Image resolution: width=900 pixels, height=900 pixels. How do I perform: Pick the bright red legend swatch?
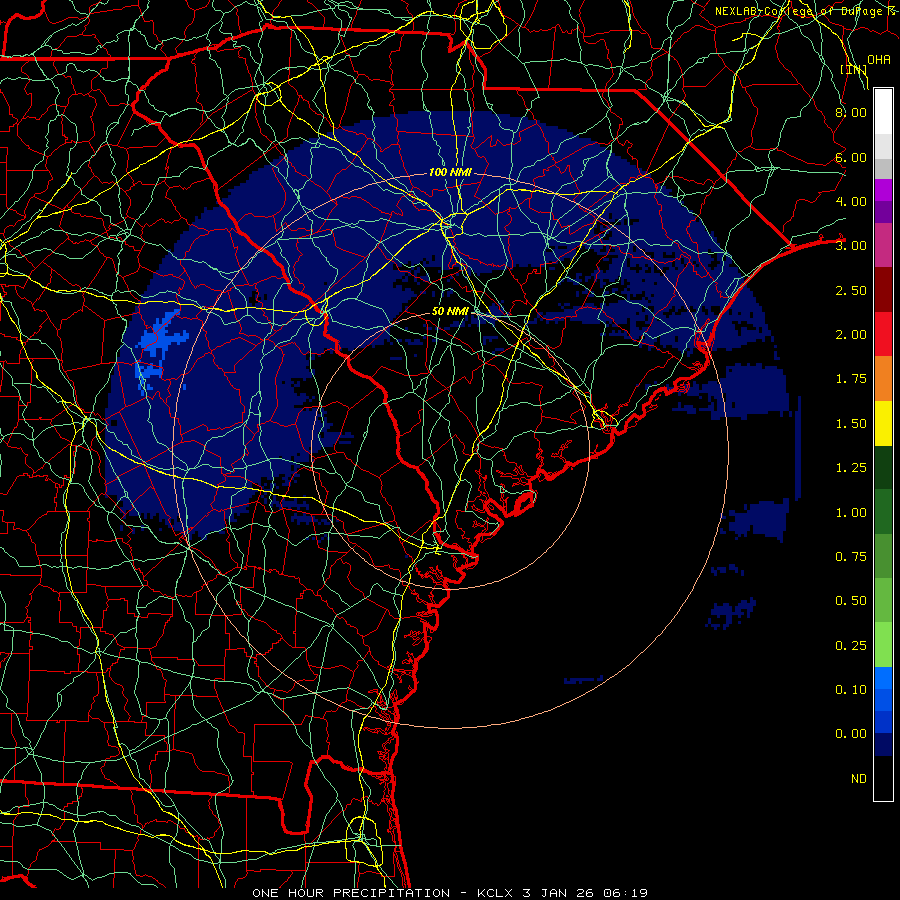[883, 334]
